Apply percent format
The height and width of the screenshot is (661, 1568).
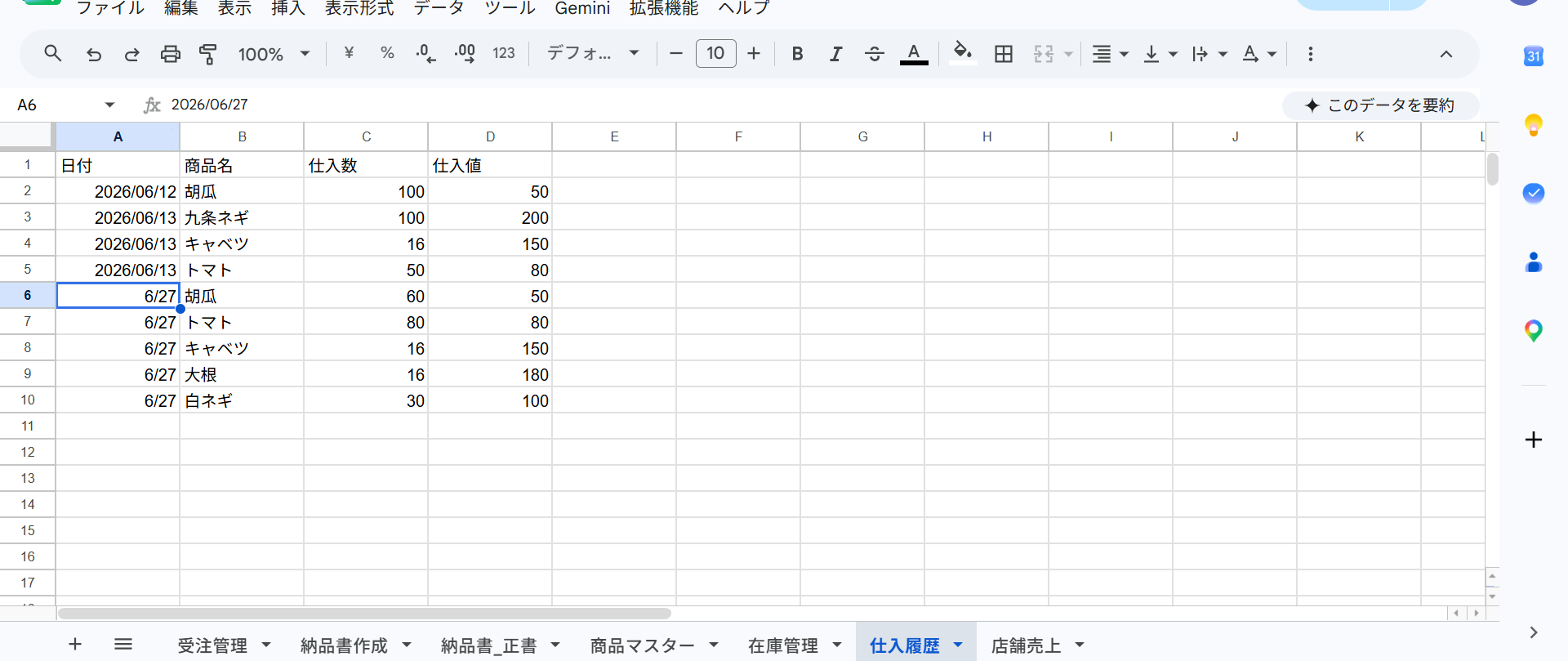[387, 53]
